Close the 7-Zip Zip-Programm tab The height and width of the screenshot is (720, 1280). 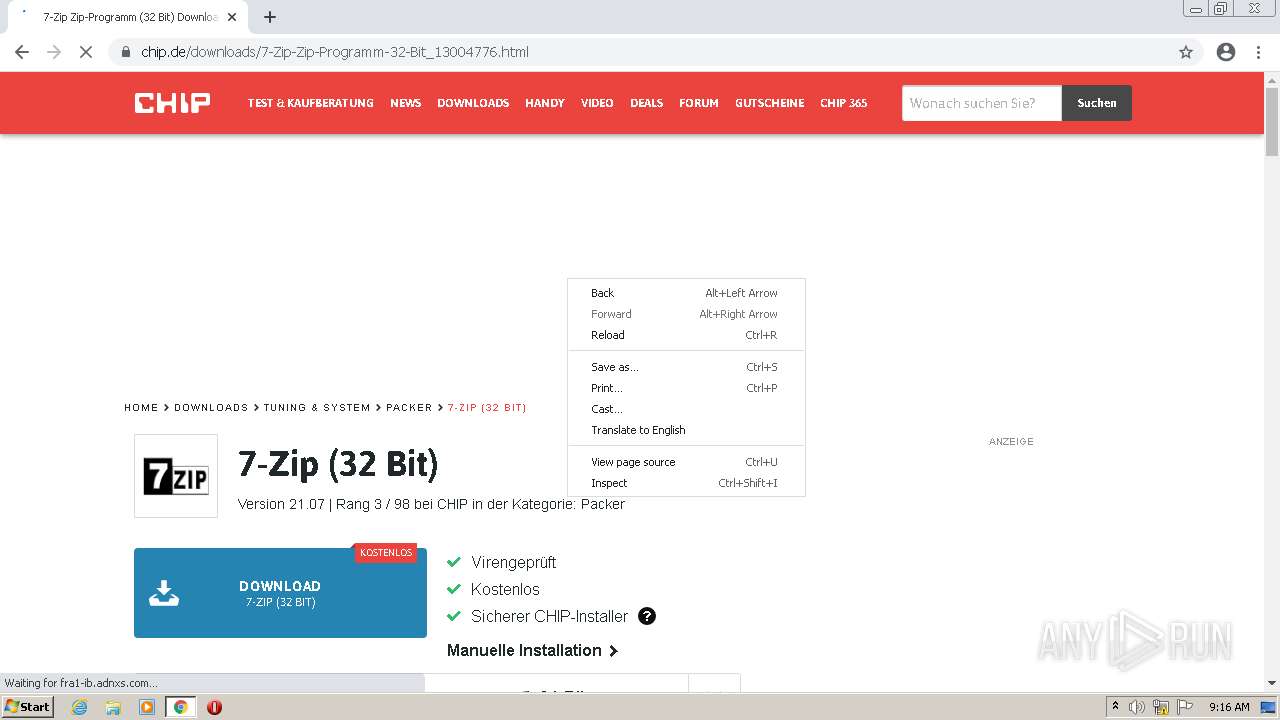(x=232, y=17)
